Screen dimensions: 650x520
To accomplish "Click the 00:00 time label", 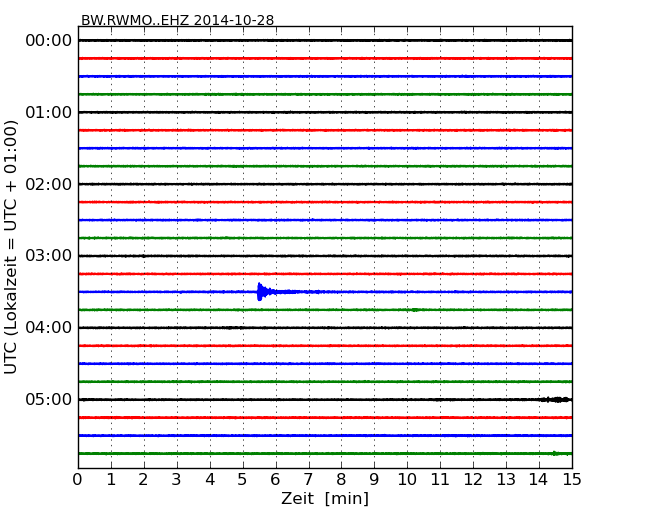I will [x=49, y=41].
